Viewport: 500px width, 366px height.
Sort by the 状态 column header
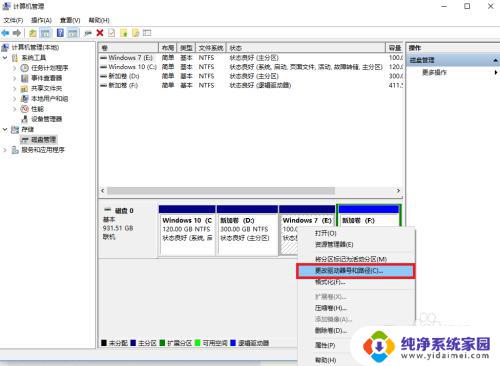(x=306, y=48)
